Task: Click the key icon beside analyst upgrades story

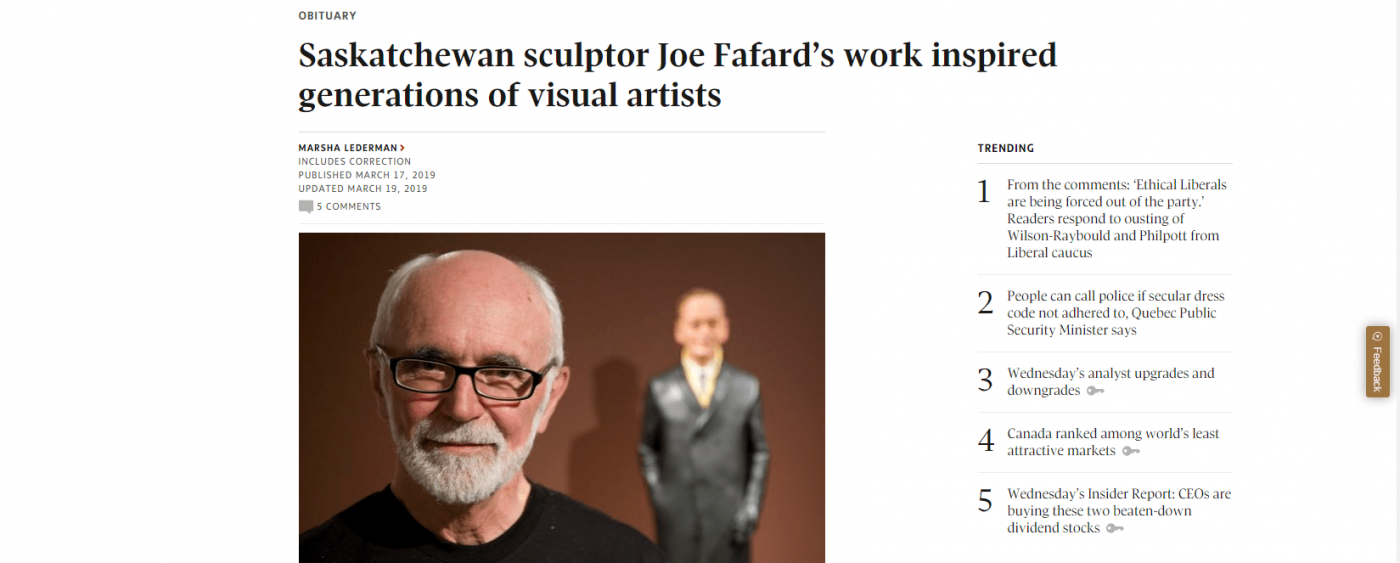Action: tap(1095, 391)
